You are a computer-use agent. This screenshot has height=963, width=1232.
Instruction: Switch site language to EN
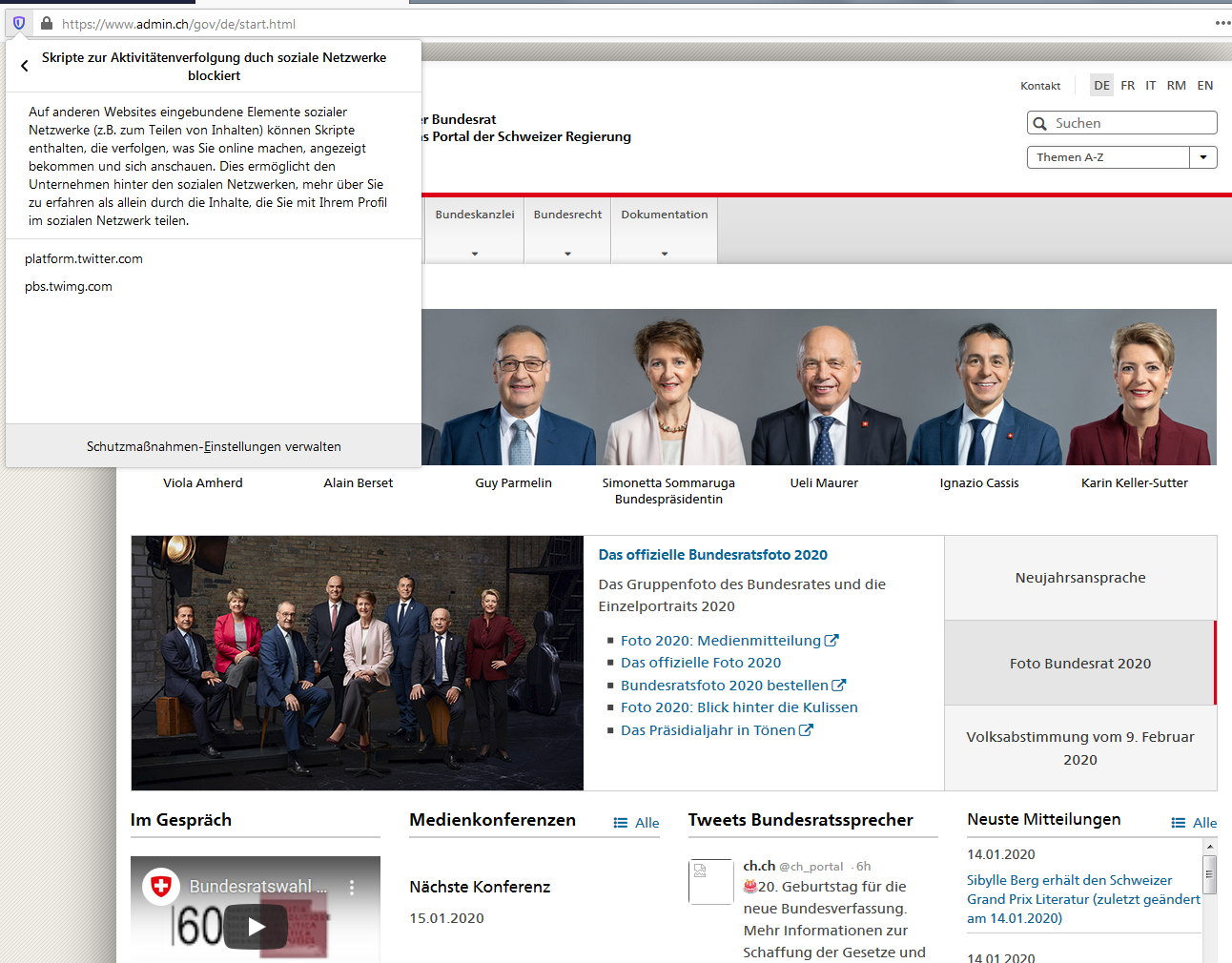(x=1205, y=86)
